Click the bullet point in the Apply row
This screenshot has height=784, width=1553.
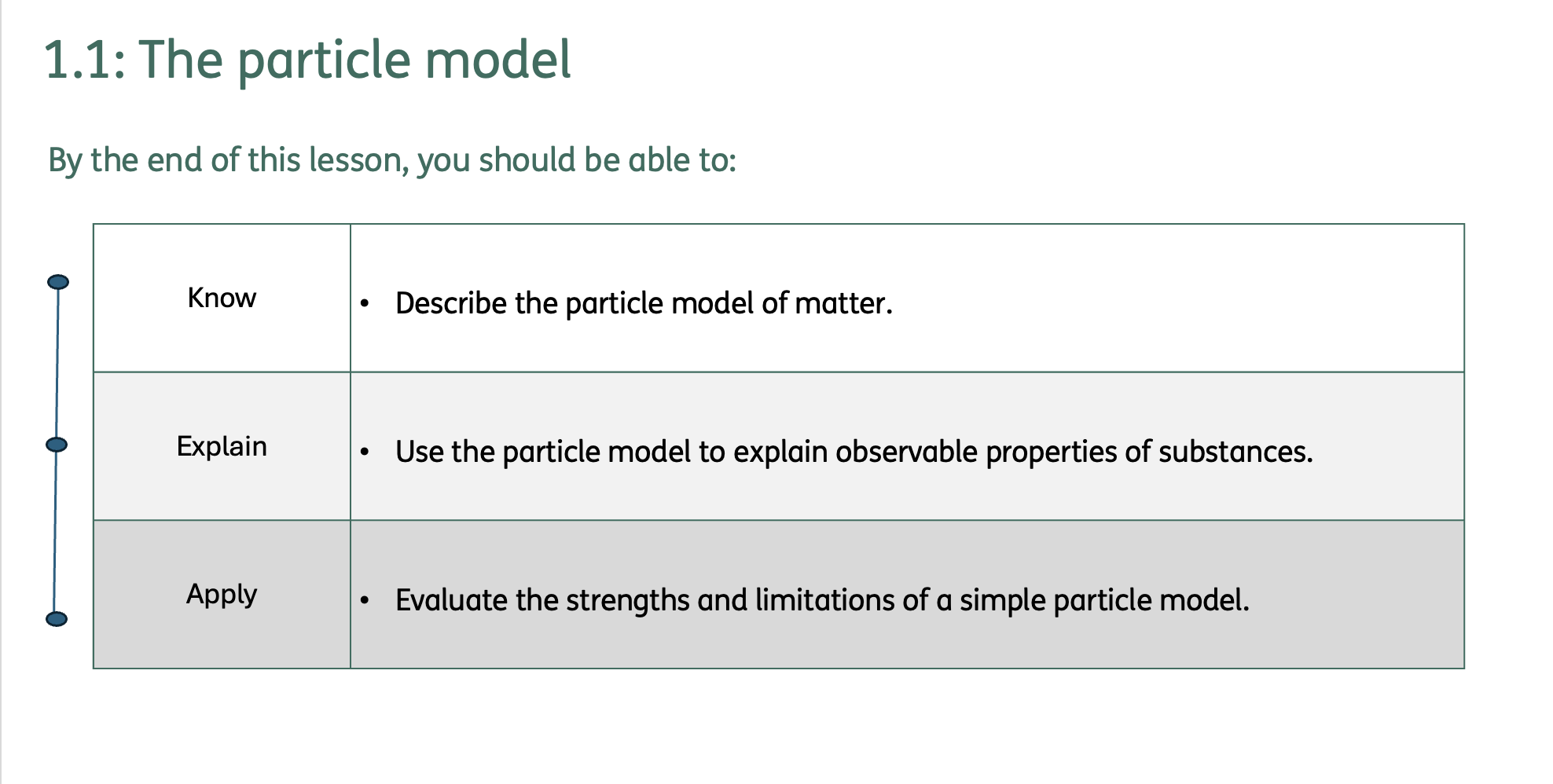click(x=365, y=600)
